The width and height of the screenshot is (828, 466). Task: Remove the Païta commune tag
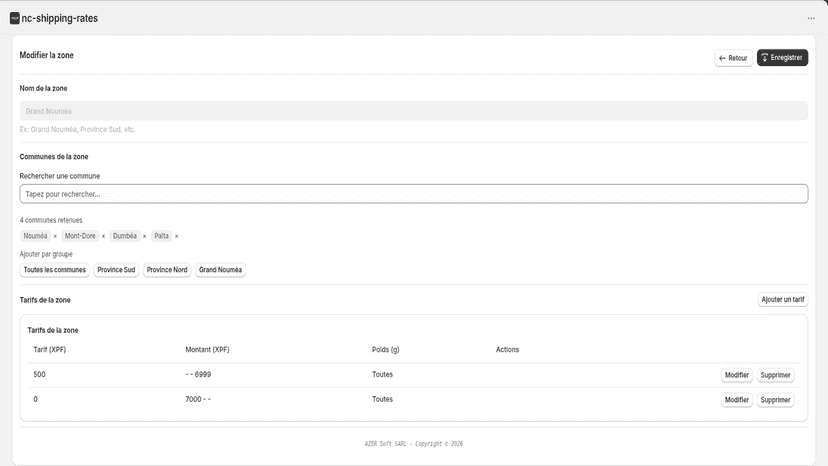click(176, 236)
